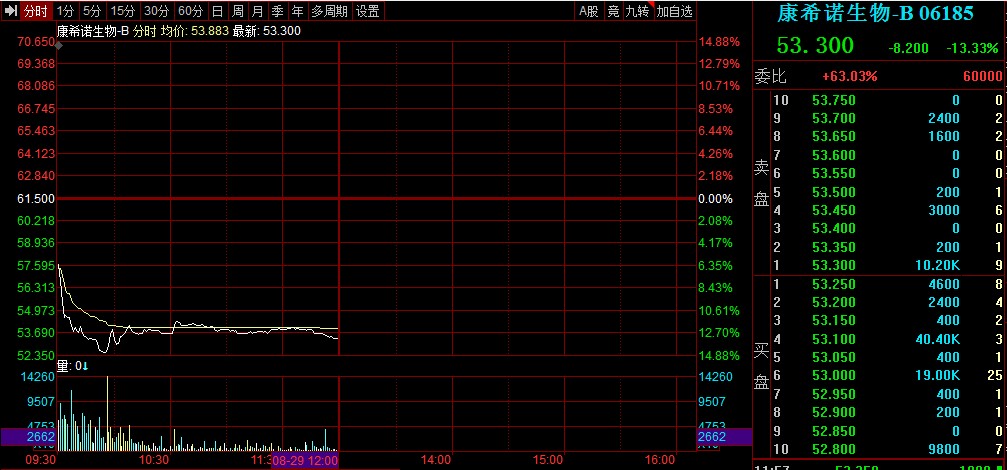Click buy level 1 price 53.250
Viewport: 1007px width, 470px height.
pos(834,284)
